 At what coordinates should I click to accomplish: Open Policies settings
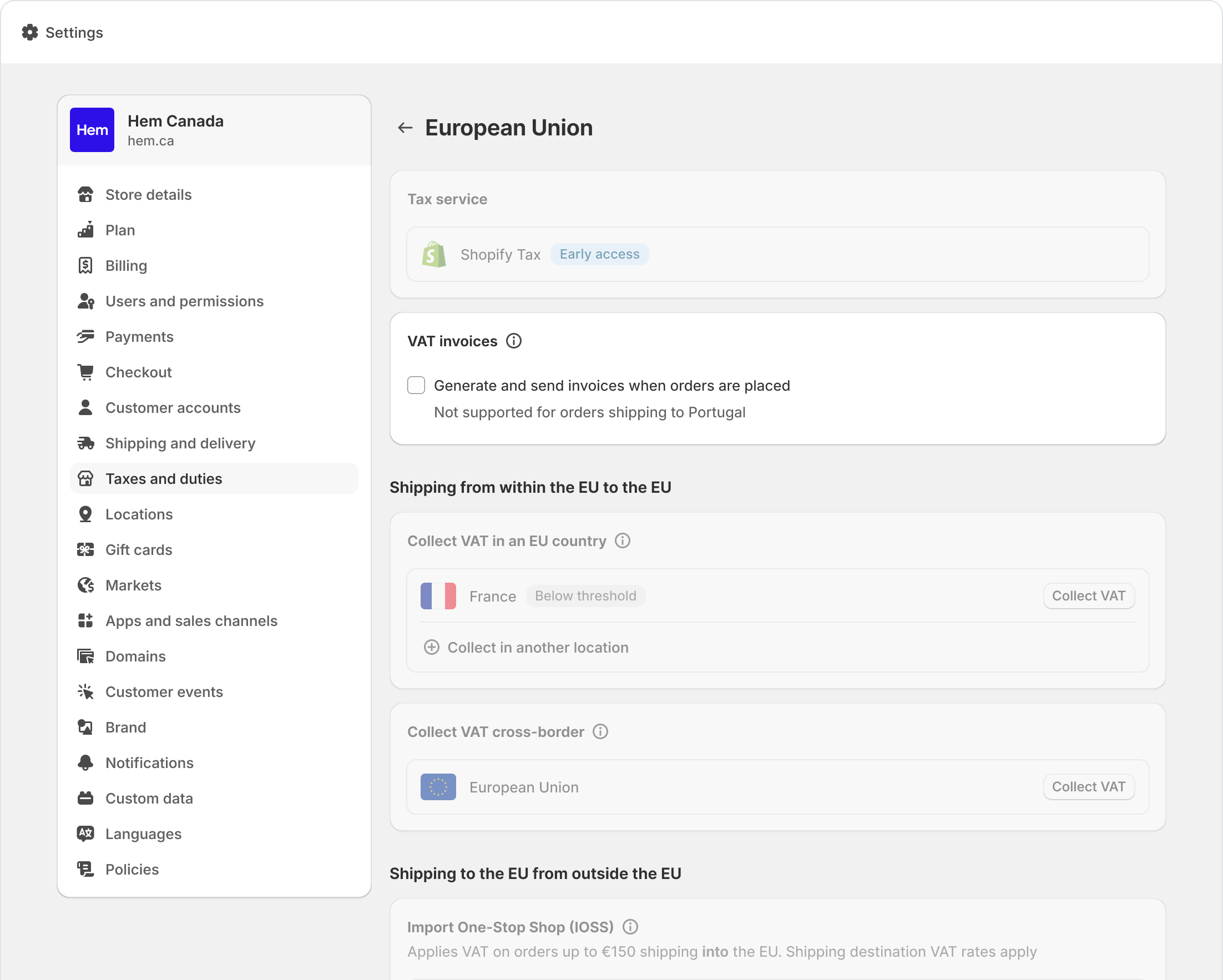click(214, 870)
